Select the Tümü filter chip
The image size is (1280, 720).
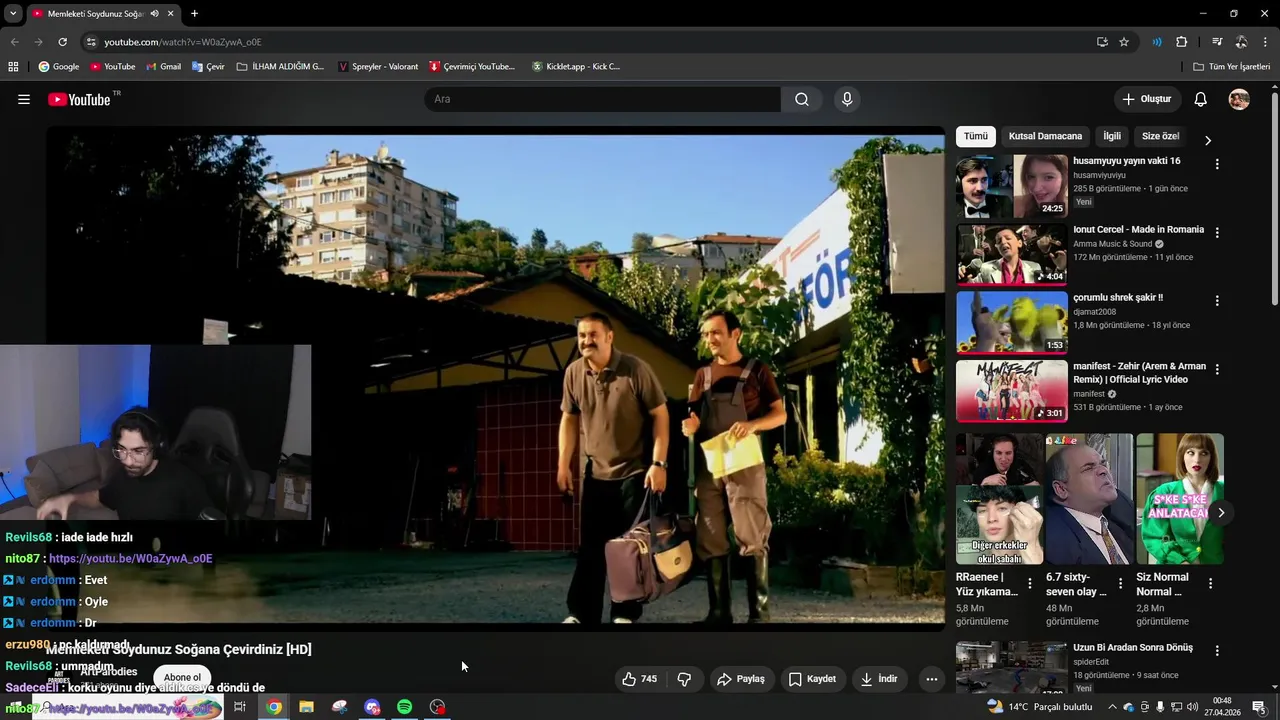(x=976, y=136)
